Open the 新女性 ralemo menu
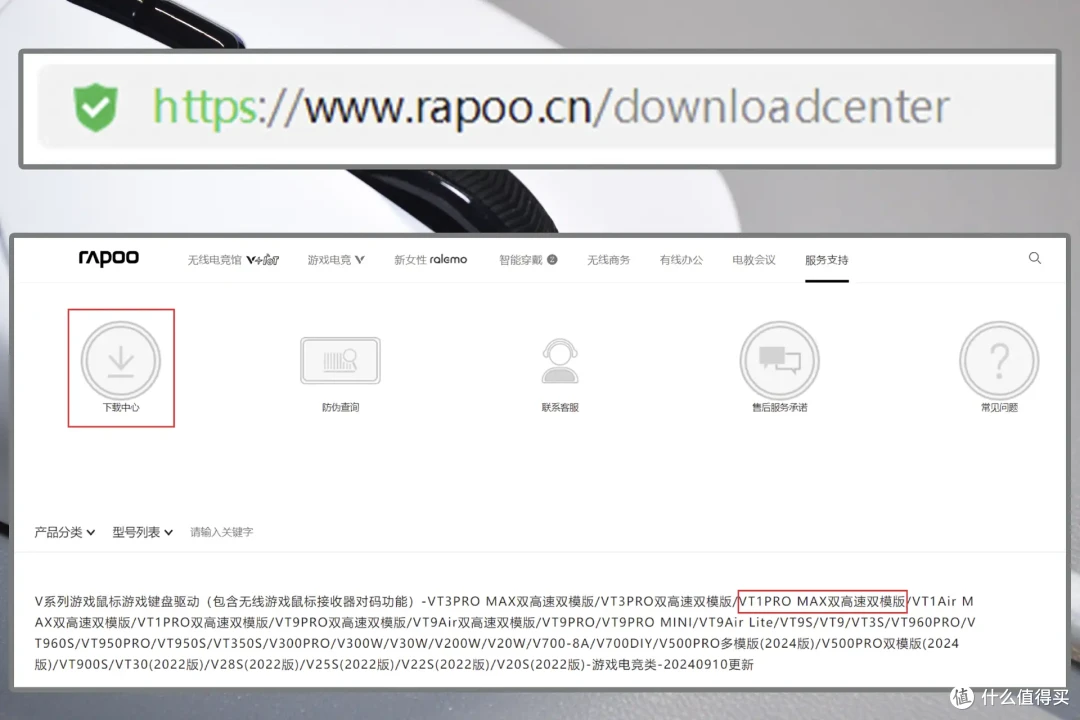The height and width of the screenshot is (720, 1080). point(430,260)
